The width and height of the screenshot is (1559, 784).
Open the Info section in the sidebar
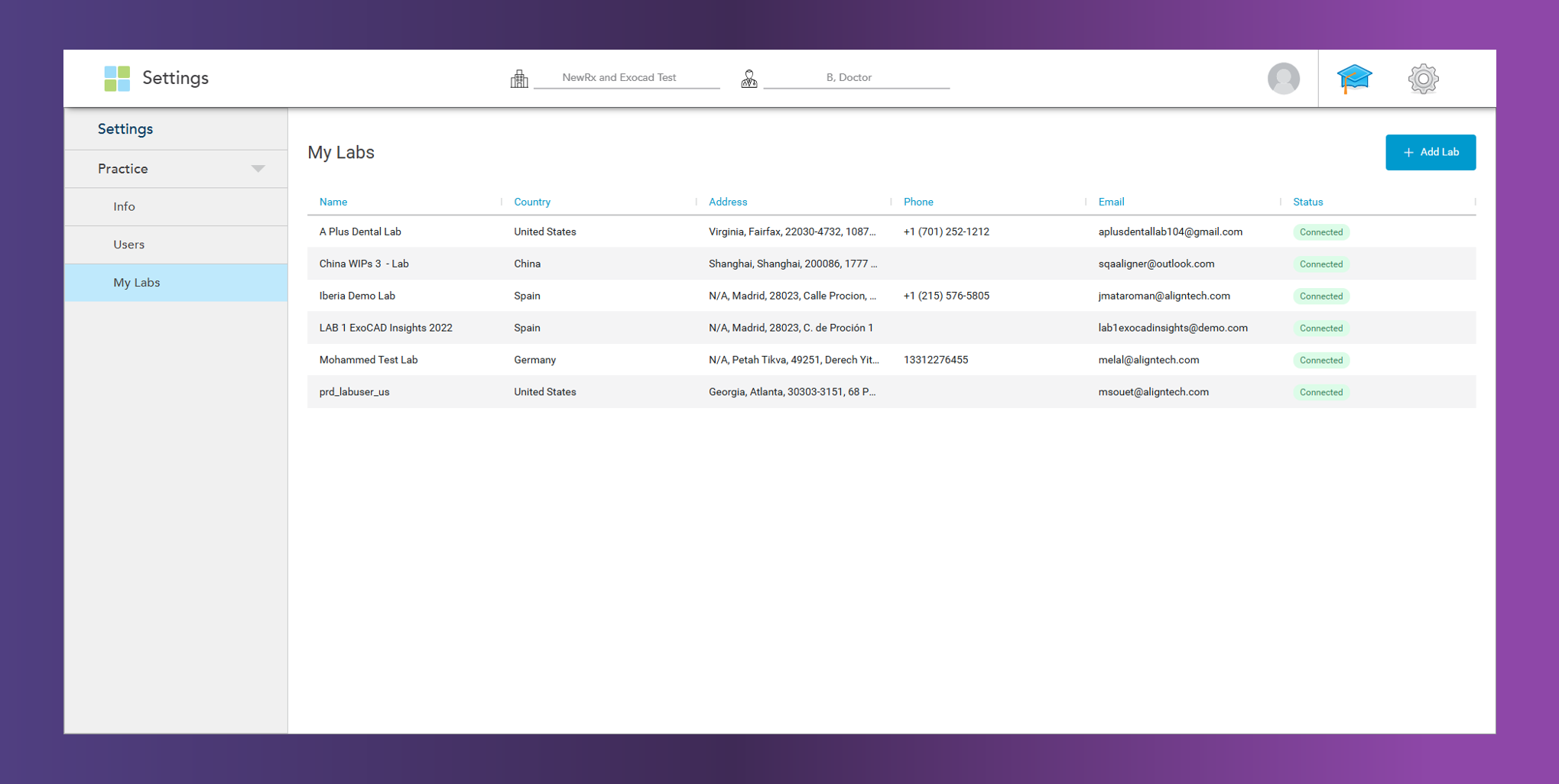[x=124, y=206]
